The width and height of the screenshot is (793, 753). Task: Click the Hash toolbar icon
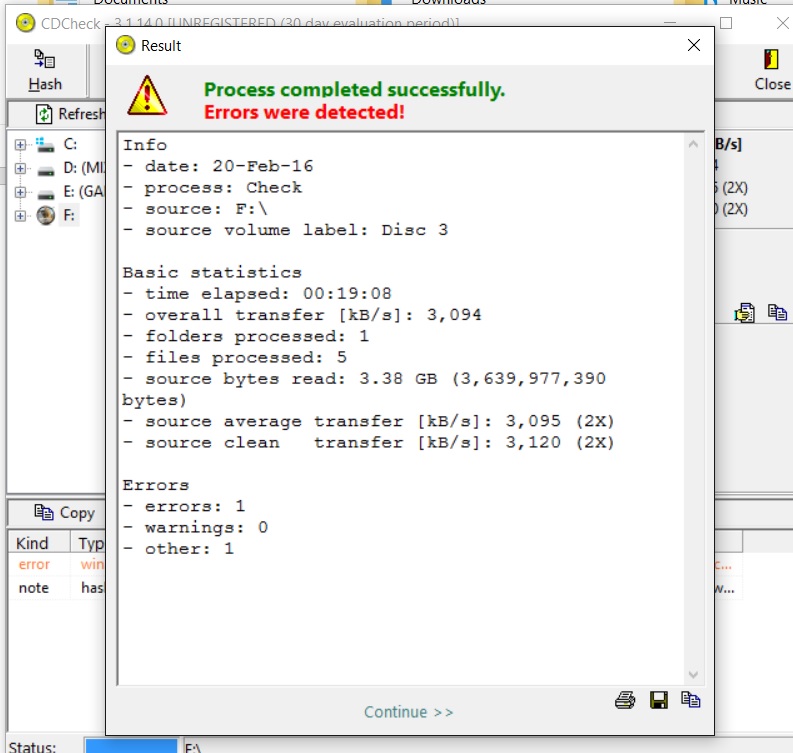(44, 60)
